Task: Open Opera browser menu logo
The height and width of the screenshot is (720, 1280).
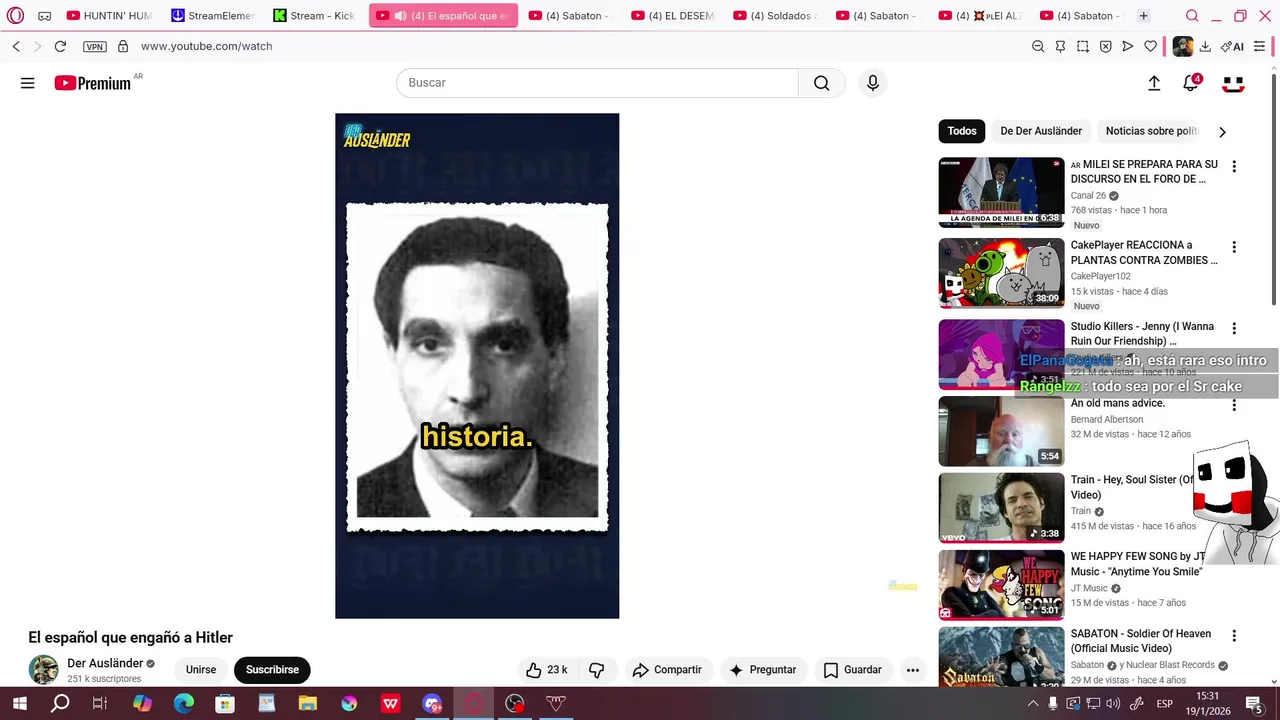Action: [15, 16]
